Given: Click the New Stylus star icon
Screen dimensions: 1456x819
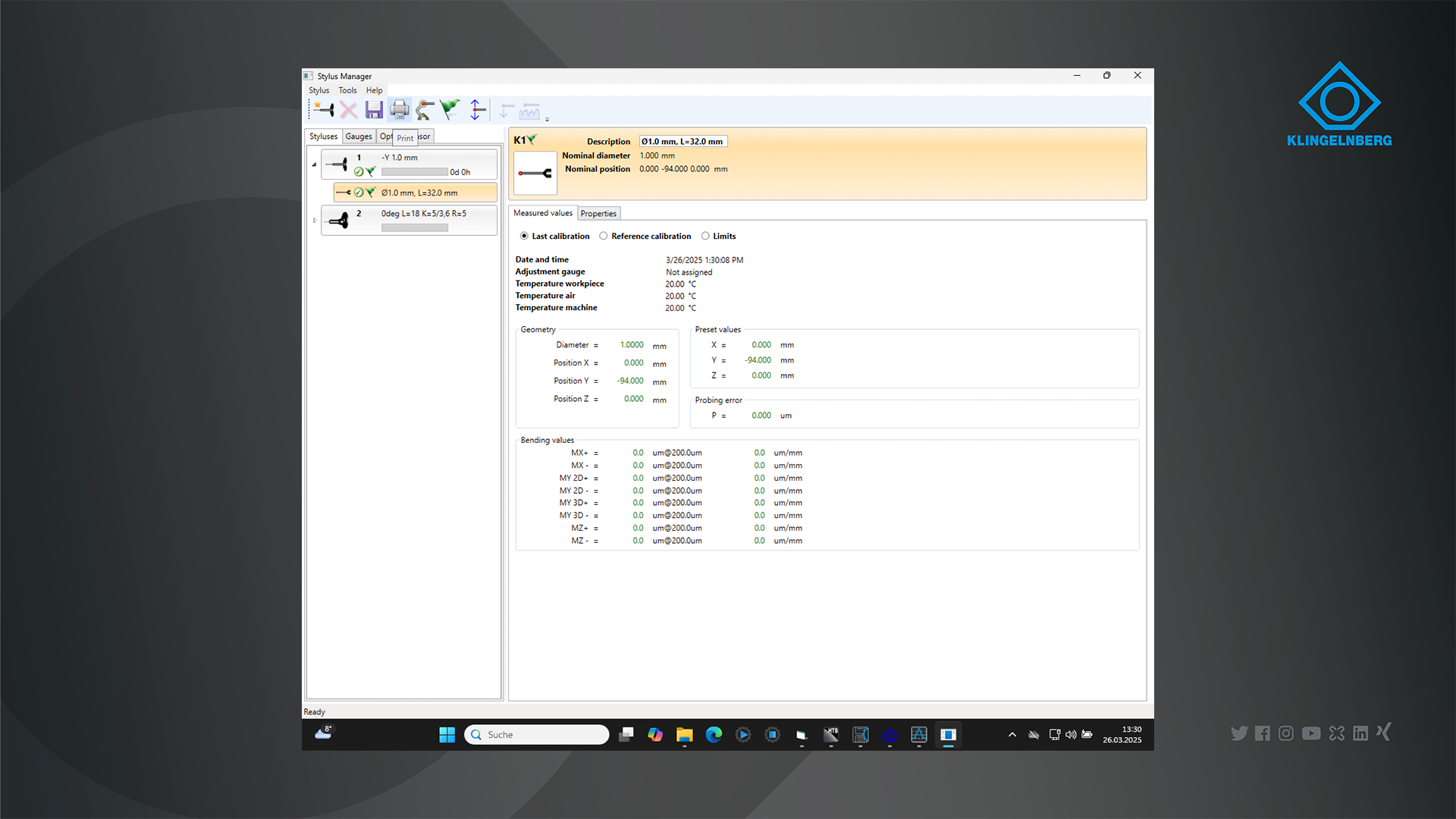Looking at the screenshot, I should [x=324, y=110].
